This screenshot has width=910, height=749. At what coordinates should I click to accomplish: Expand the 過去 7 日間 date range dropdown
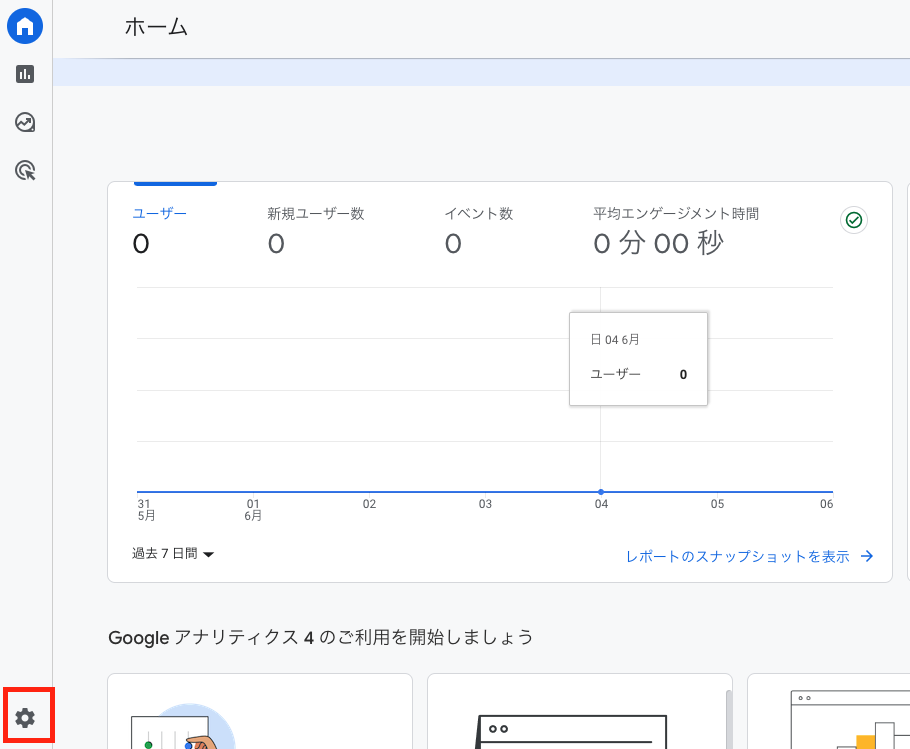[173, 554]
